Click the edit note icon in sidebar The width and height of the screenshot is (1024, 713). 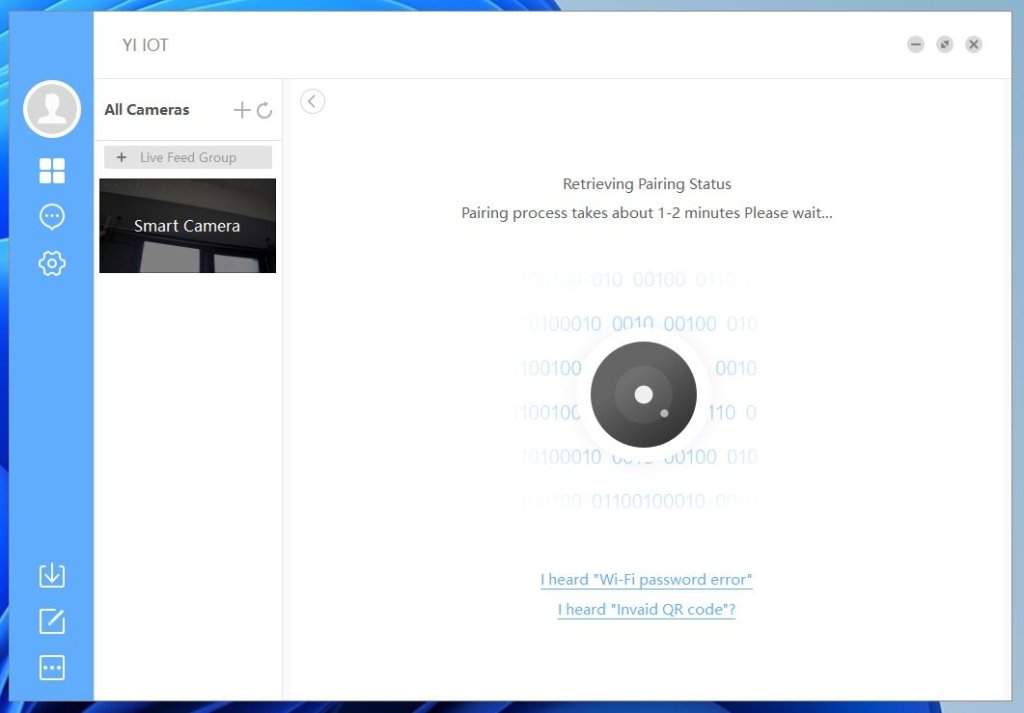(52, 621)
